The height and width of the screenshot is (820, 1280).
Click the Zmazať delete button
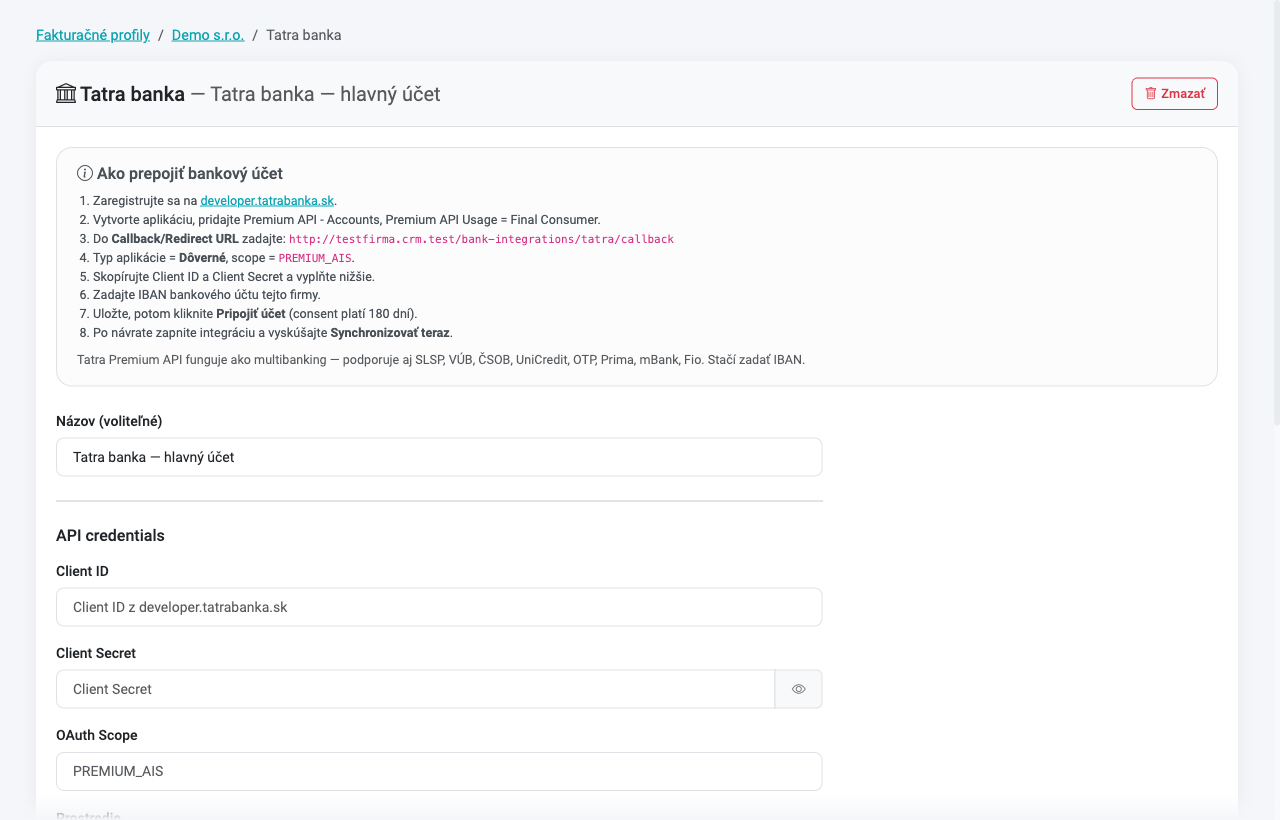tap(1175, 94)
